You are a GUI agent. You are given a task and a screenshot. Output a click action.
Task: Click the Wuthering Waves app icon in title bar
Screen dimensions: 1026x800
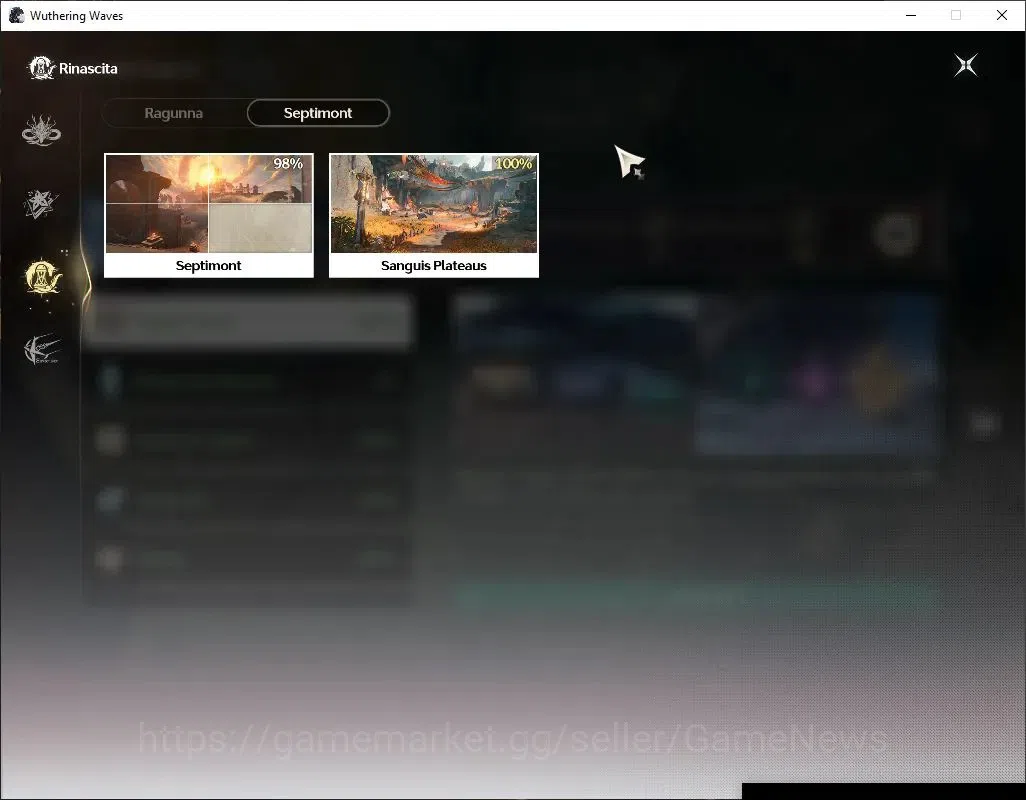(16, 15)
